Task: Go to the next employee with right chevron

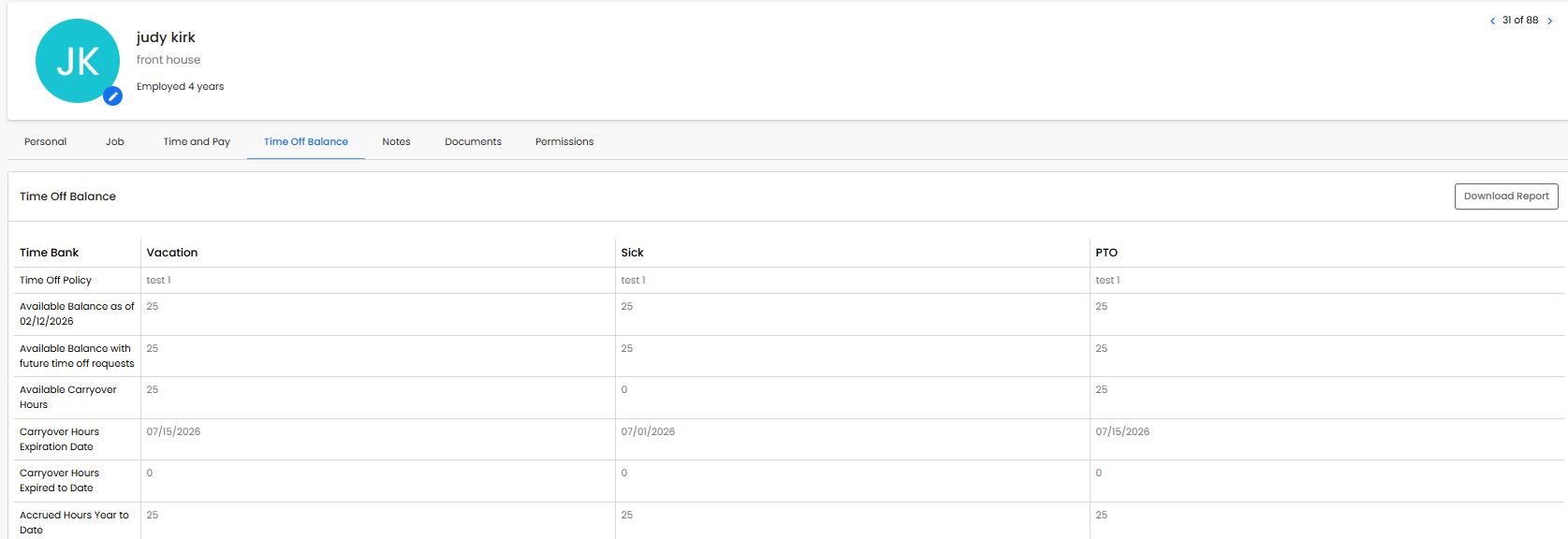Action: tap(1549, 21)
